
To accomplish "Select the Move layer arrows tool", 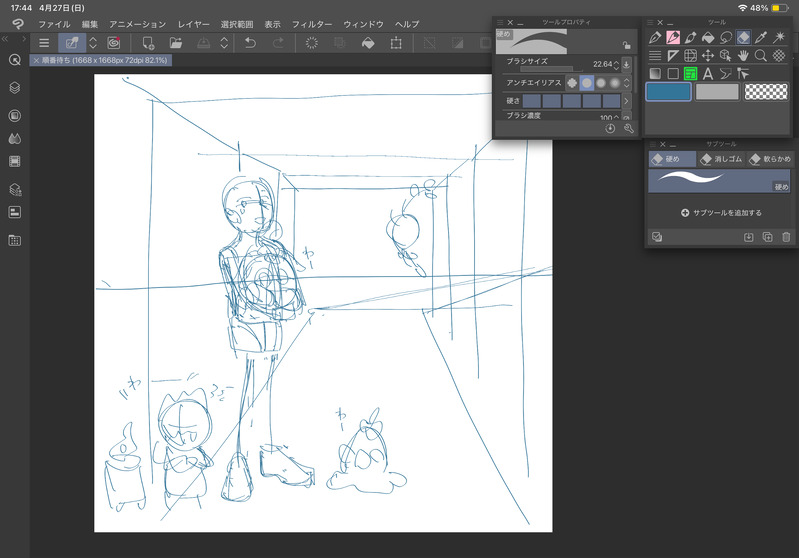I will point(708,56).
